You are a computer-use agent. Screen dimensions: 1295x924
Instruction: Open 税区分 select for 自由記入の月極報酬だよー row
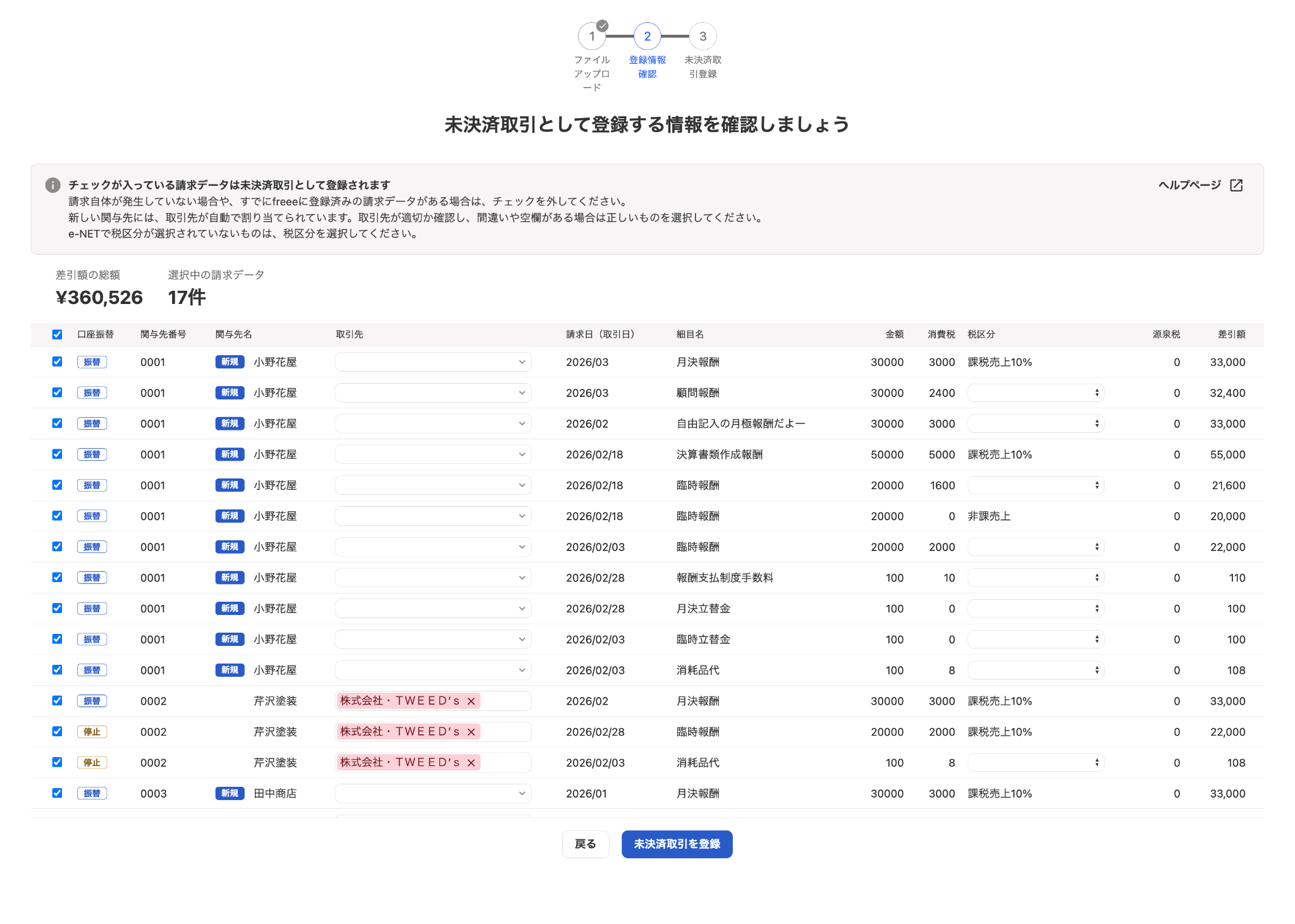coord(1036,424)
